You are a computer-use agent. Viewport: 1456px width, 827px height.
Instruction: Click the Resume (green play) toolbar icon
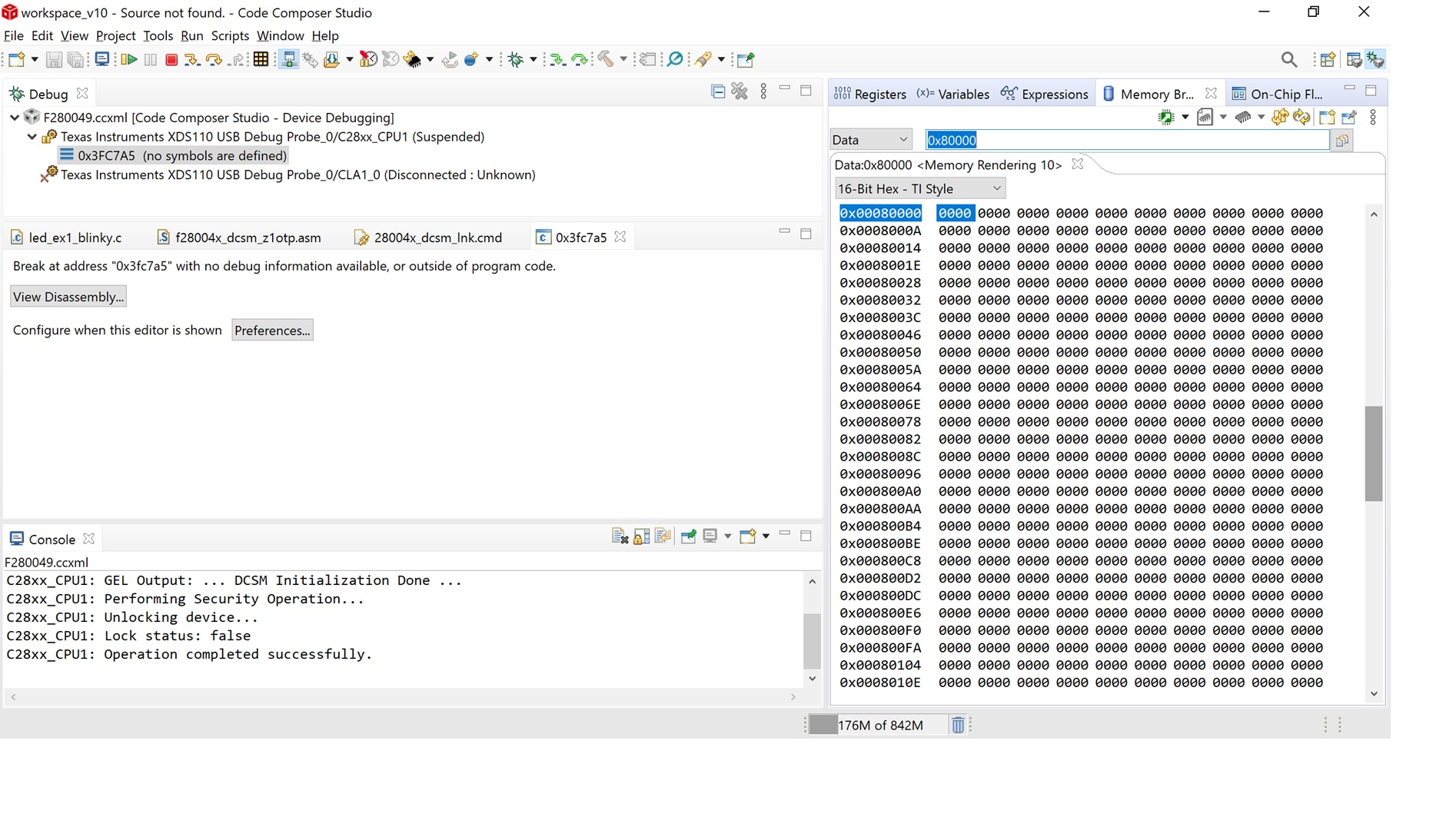(129, 59)
